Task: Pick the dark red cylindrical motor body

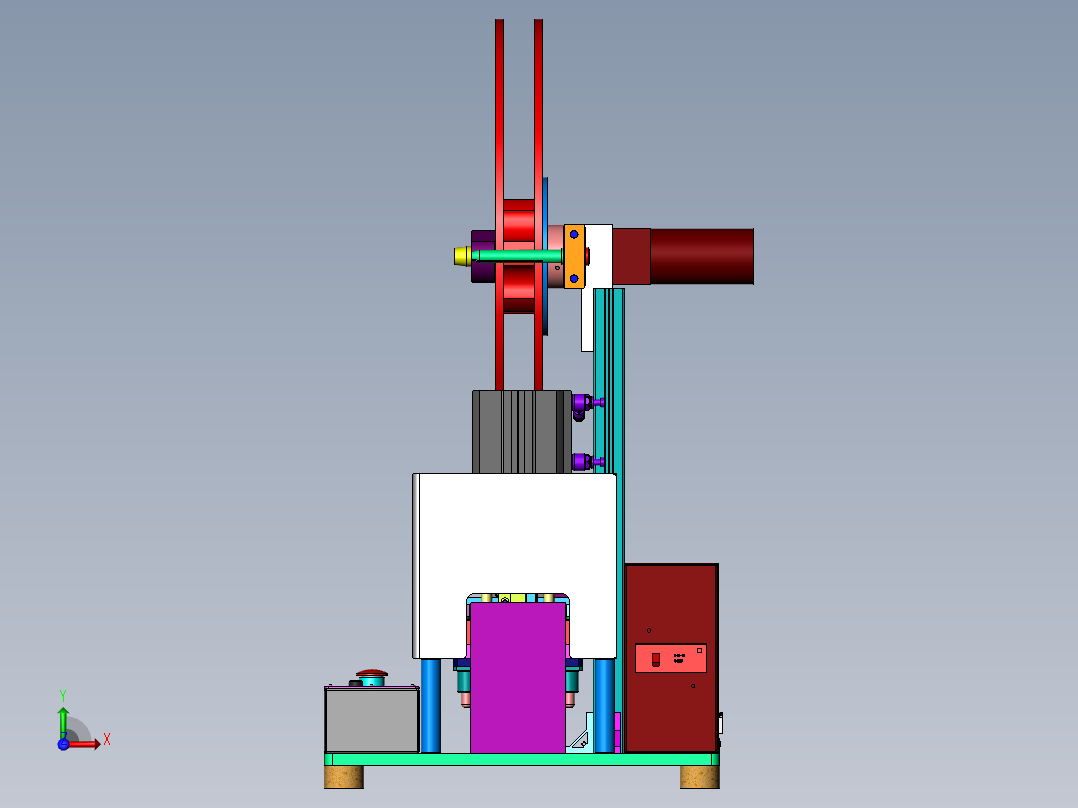Action: 702,256
